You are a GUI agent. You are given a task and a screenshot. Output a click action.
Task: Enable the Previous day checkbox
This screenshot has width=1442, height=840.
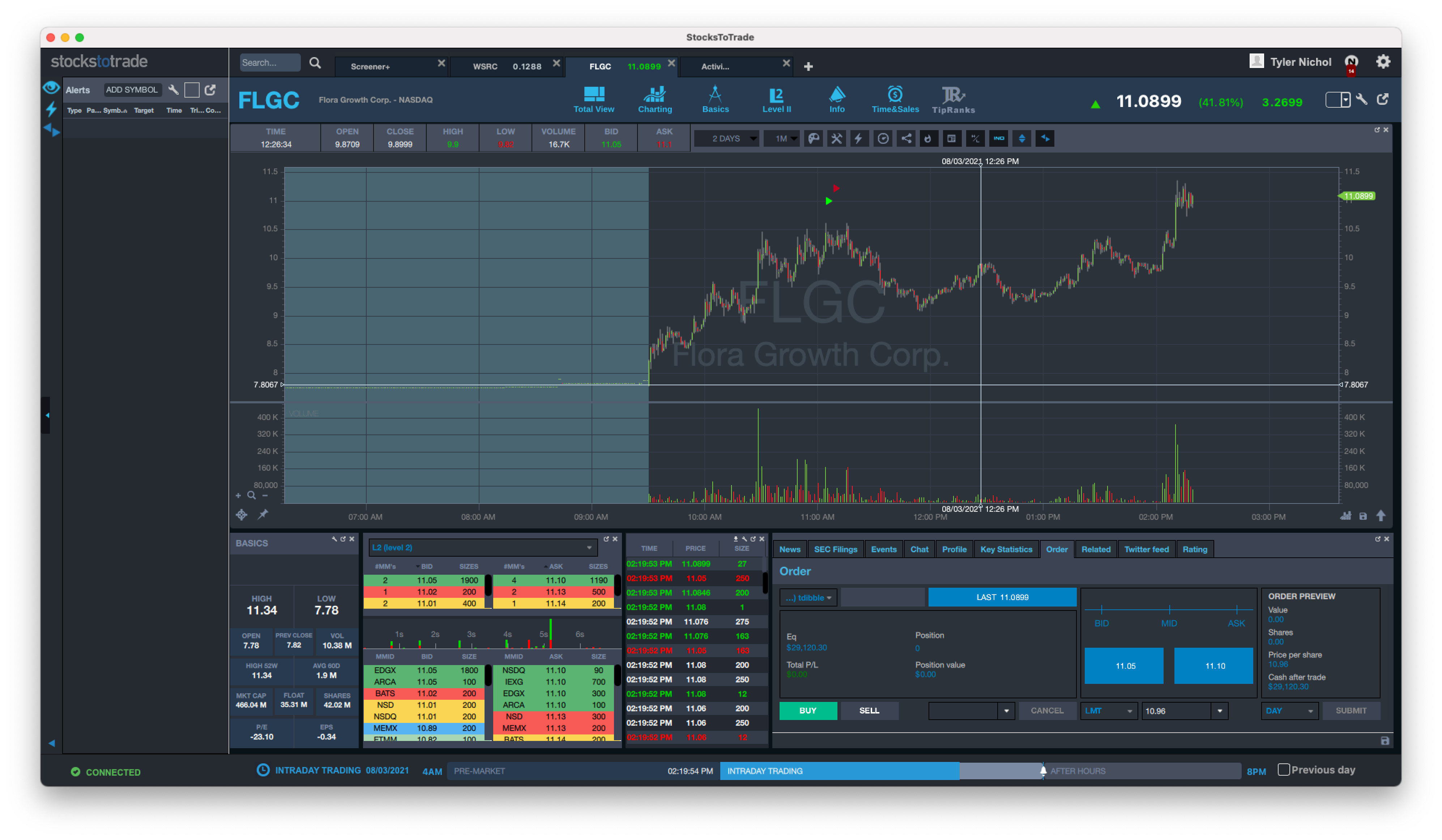[x=1284, y=770]
